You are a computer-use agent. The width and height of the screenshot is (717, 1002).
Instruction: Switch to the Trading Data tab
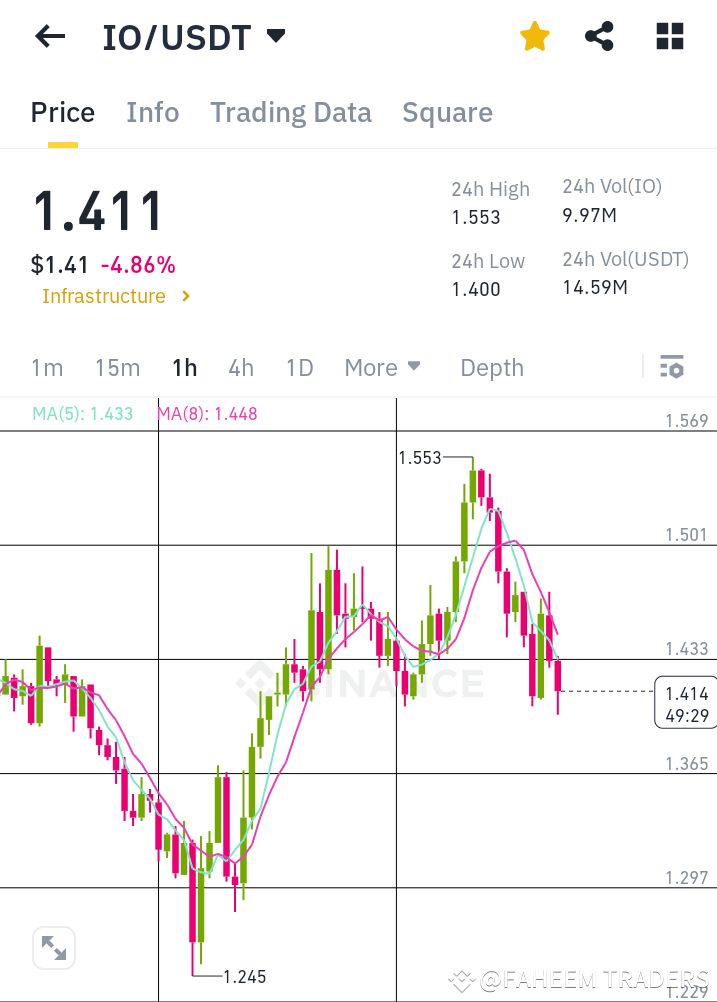290,112
